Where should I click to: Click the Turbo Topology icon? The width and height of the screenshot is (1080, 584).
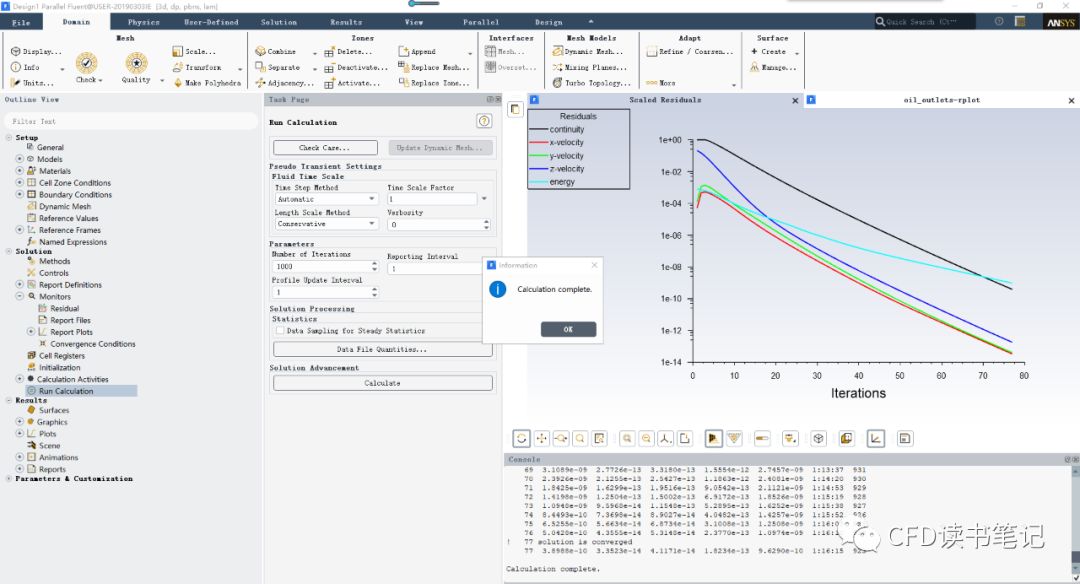click(x=558, y=83)
